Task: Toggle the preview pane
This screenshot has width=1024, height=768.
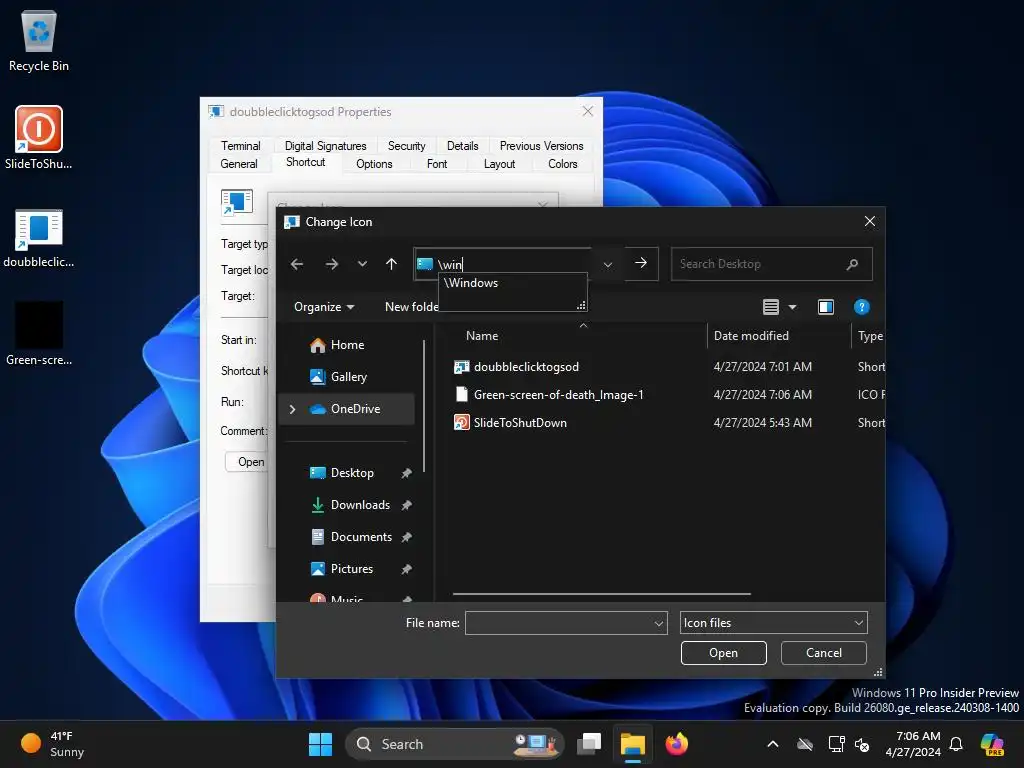Action: click(825, 307)
